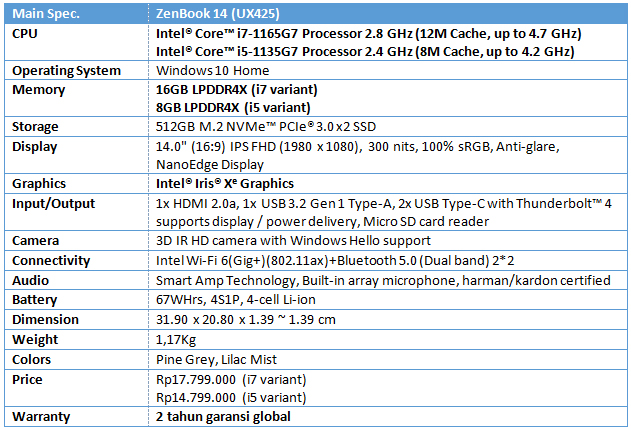Click the 'NanoEdge Display' text
This screenshot has height=429, width=631.
(x=210, y=165)
